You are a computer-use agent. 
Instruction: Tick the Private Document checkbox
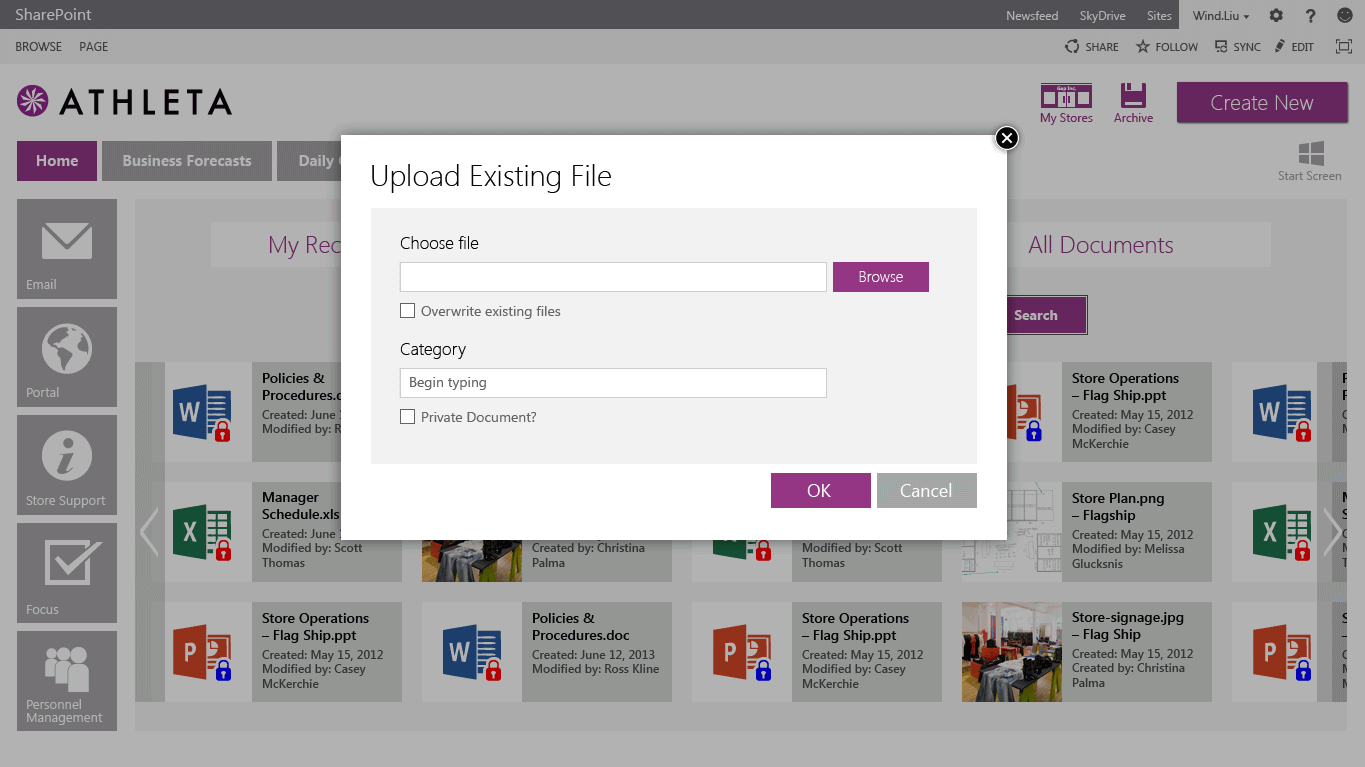tap(407, 417)
